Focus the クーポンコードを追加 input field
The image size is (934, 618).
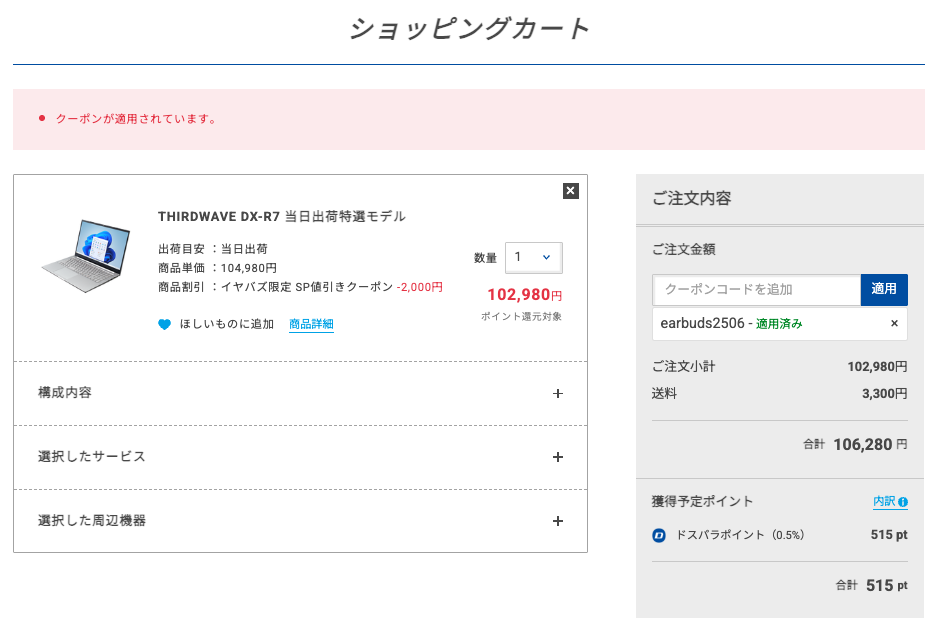pyautogui.click(x=756, y=289)
